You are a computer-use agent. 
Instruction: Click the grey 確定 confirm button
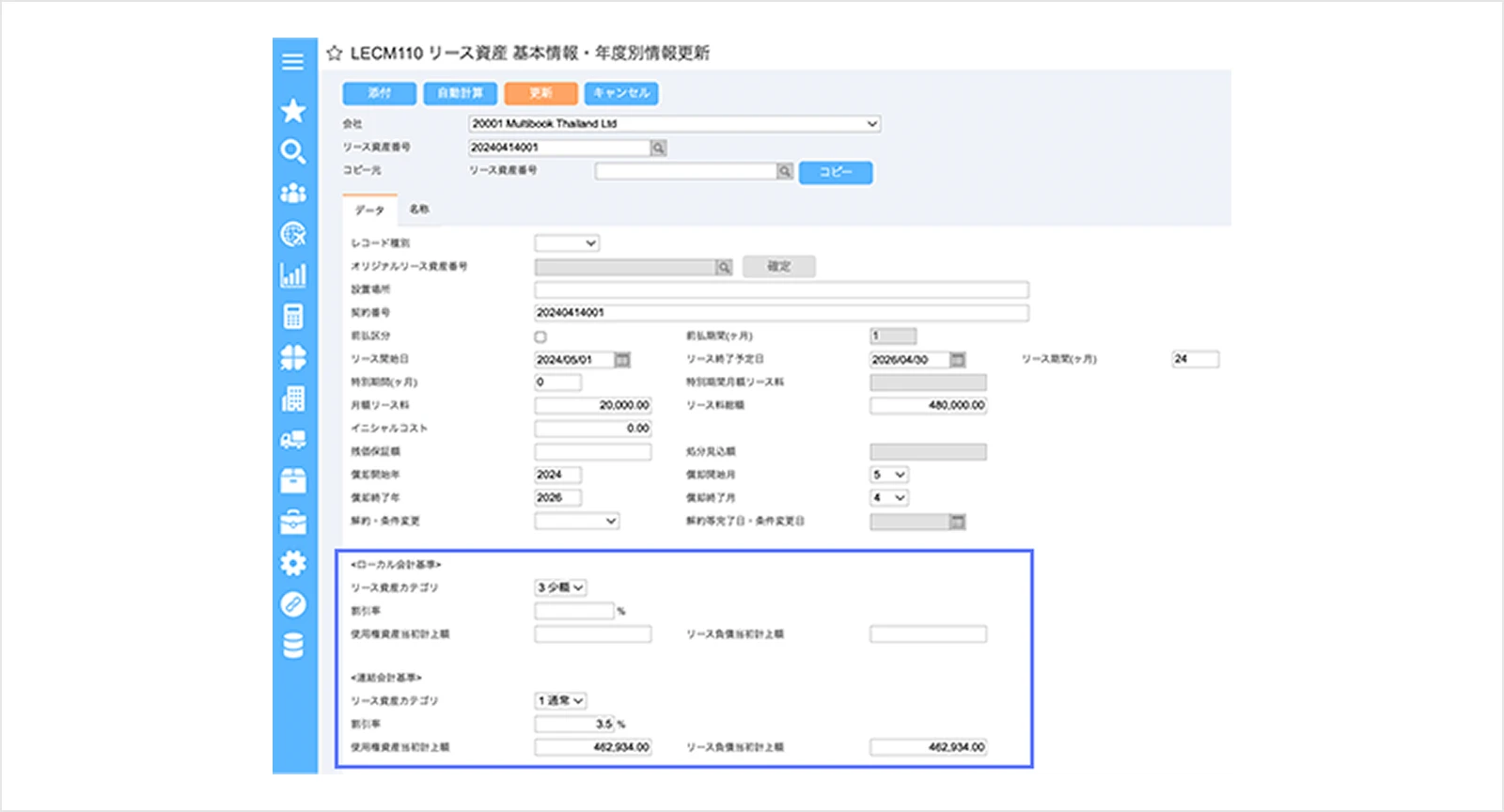779,267
